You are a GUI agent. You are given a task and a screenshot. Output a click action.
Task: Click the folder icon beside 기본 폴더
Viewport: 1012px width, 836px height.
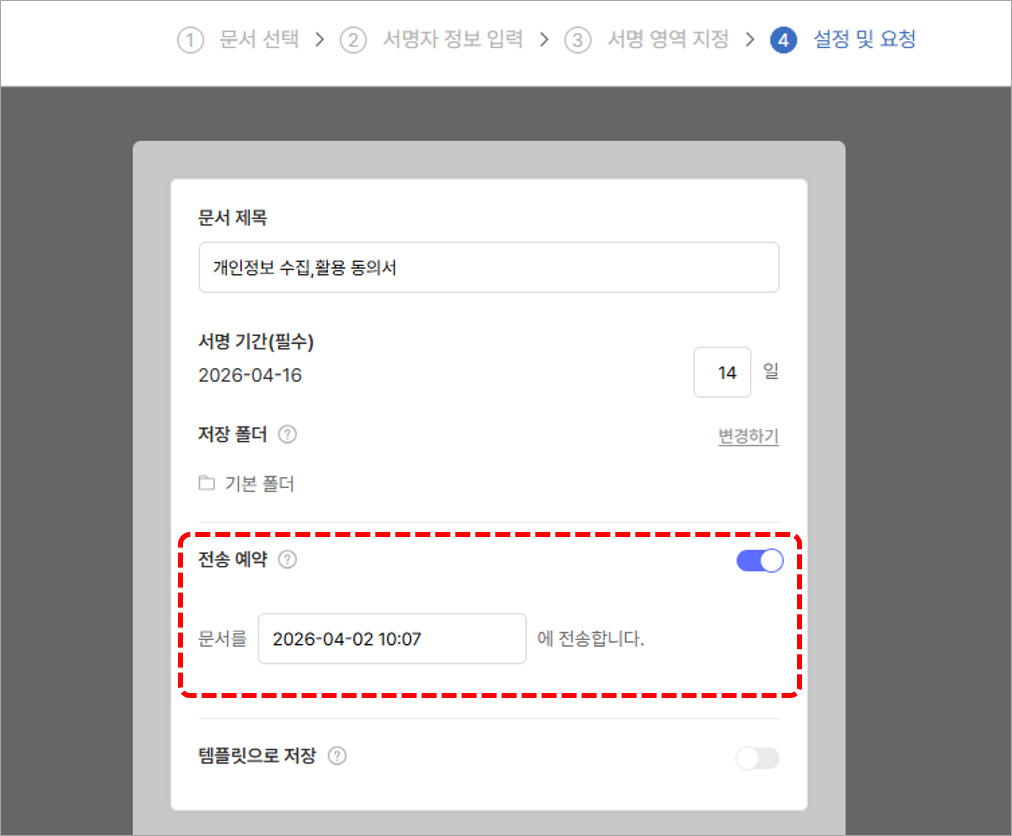click(207, 483)
